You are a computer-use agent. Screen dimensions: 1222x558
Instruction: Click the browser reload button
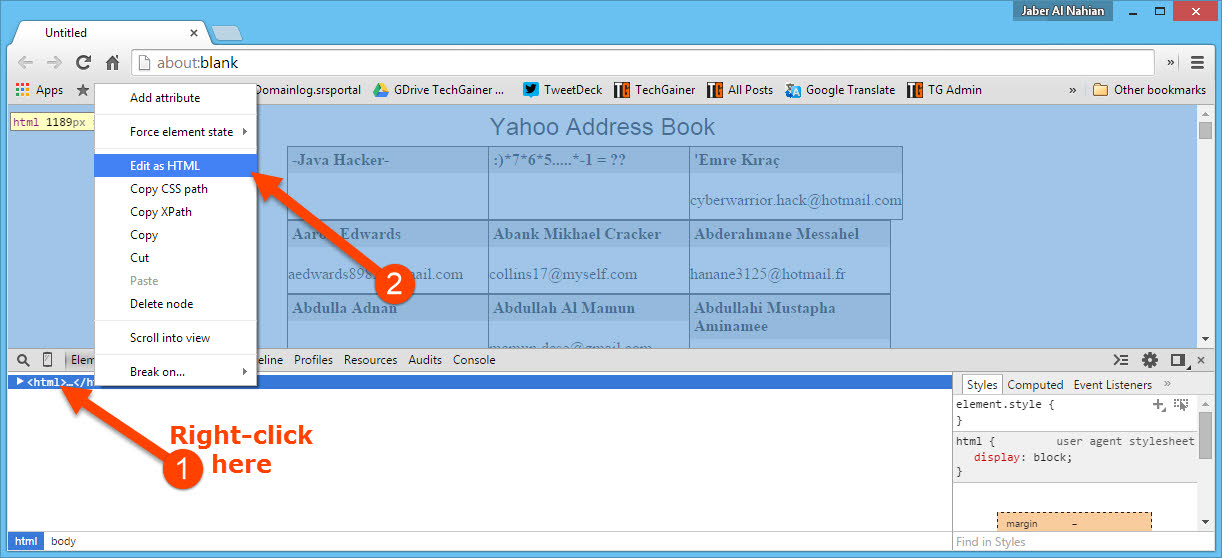(84, 62)
